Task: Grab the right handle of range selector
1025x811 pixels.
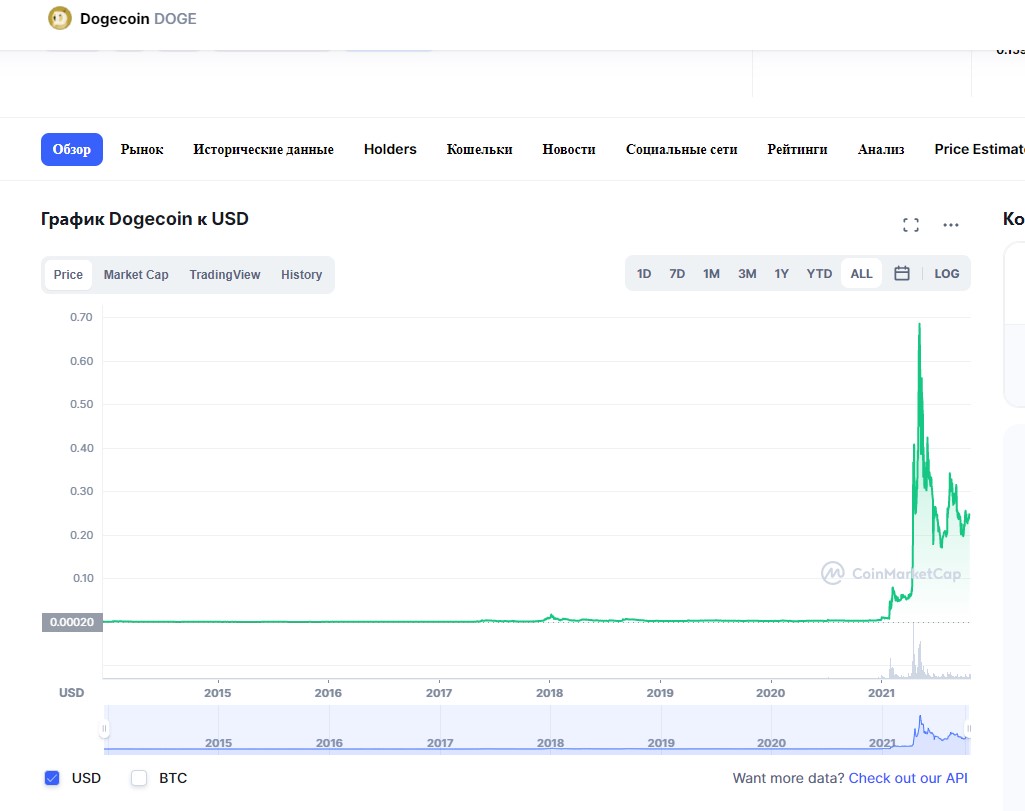Action: tap(968, 728)
